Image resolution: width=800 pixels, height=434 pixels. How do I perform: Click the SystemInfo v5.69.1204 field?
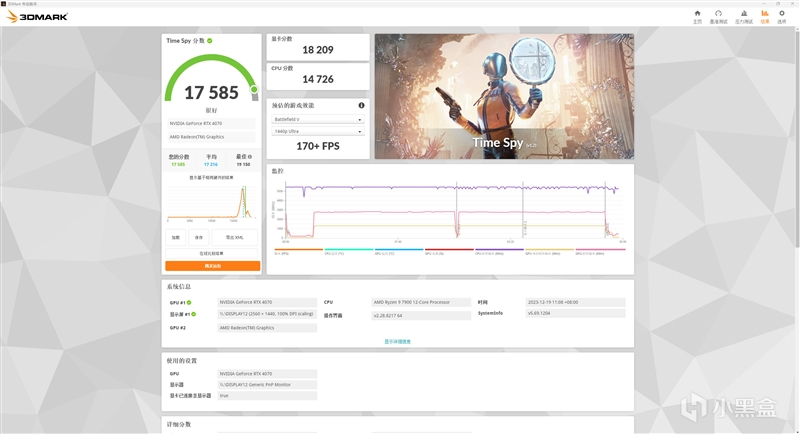[x=576, y=313]
